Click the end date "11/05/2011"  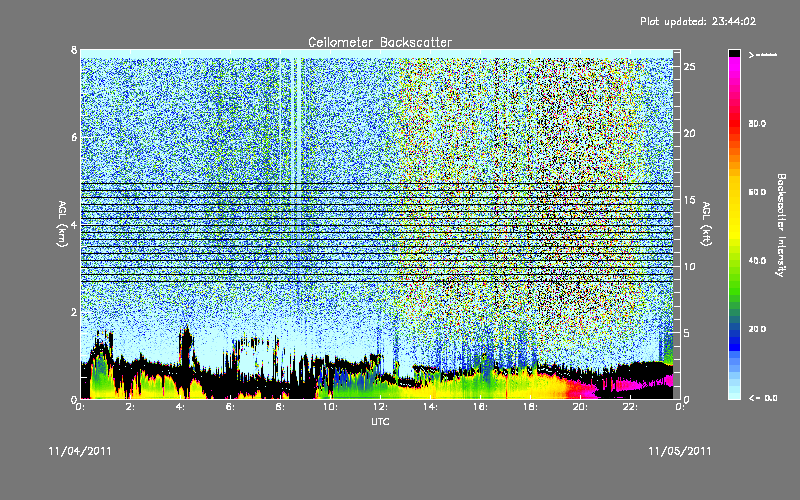pyautogui.click(x=680, y=451)
